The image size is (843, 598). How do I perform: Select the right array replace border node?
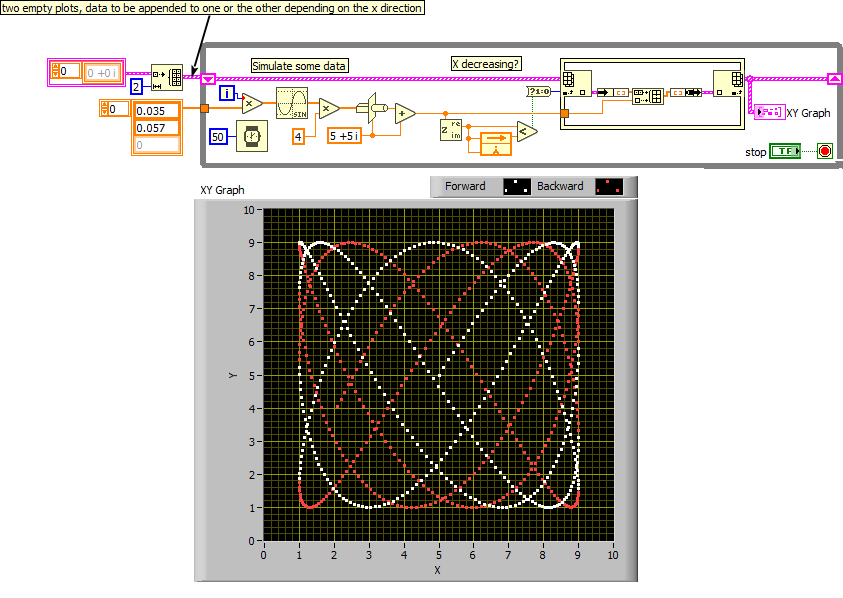tap(728, 83)
